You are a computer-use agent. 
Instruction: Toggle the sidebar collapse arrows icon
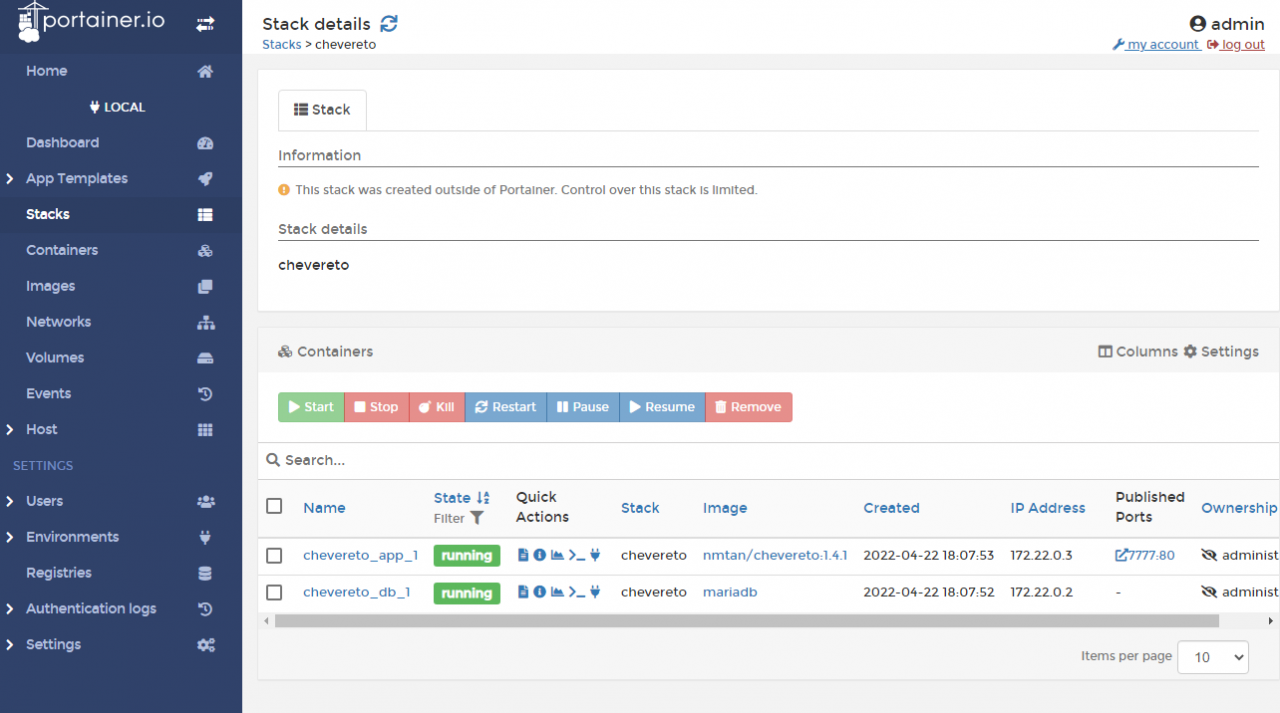click(205, 24)
